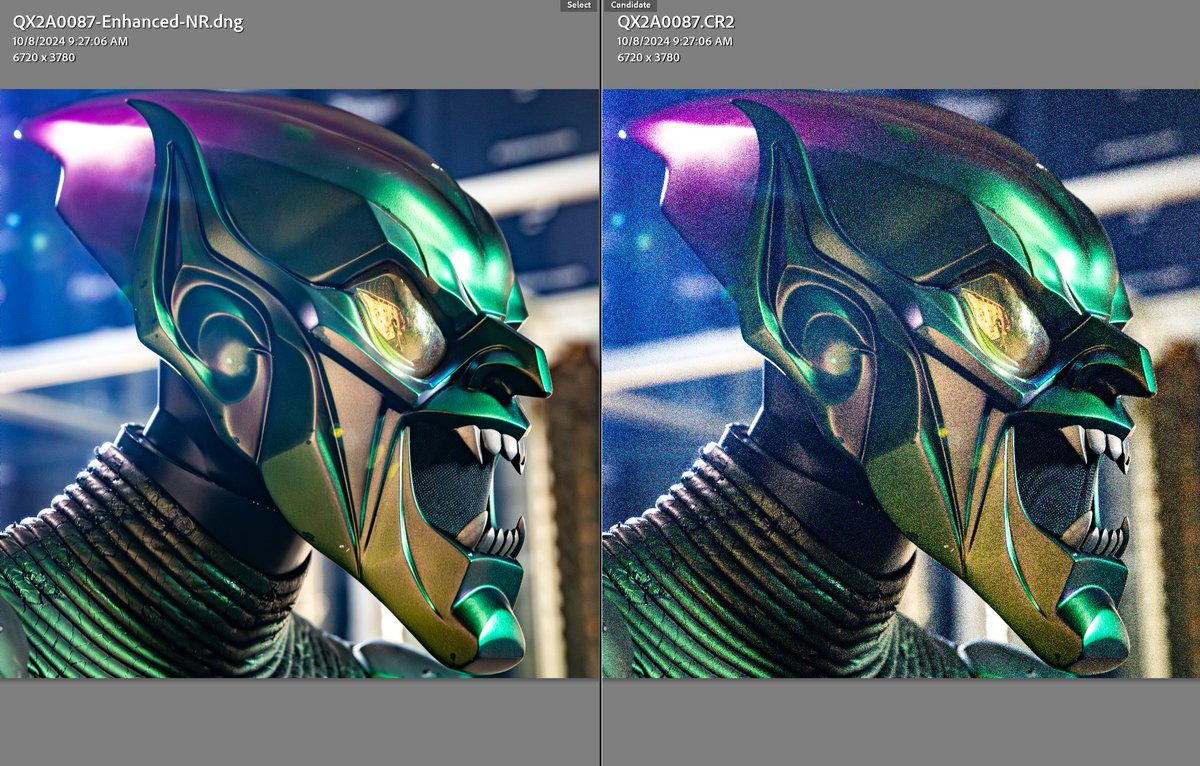Viewport: 1200px width, 766px height.
Task: Click the Select pane label
Action: click(579, 5)
